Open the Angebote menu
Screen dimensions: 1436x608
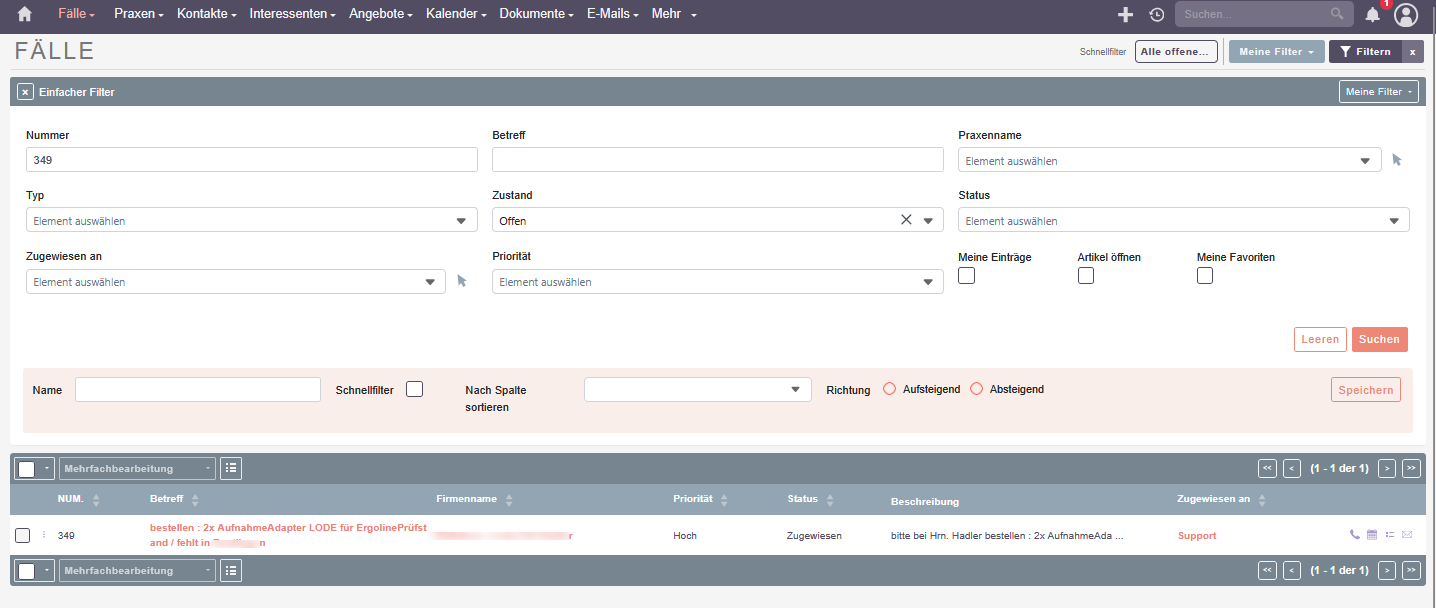[382, 14]
